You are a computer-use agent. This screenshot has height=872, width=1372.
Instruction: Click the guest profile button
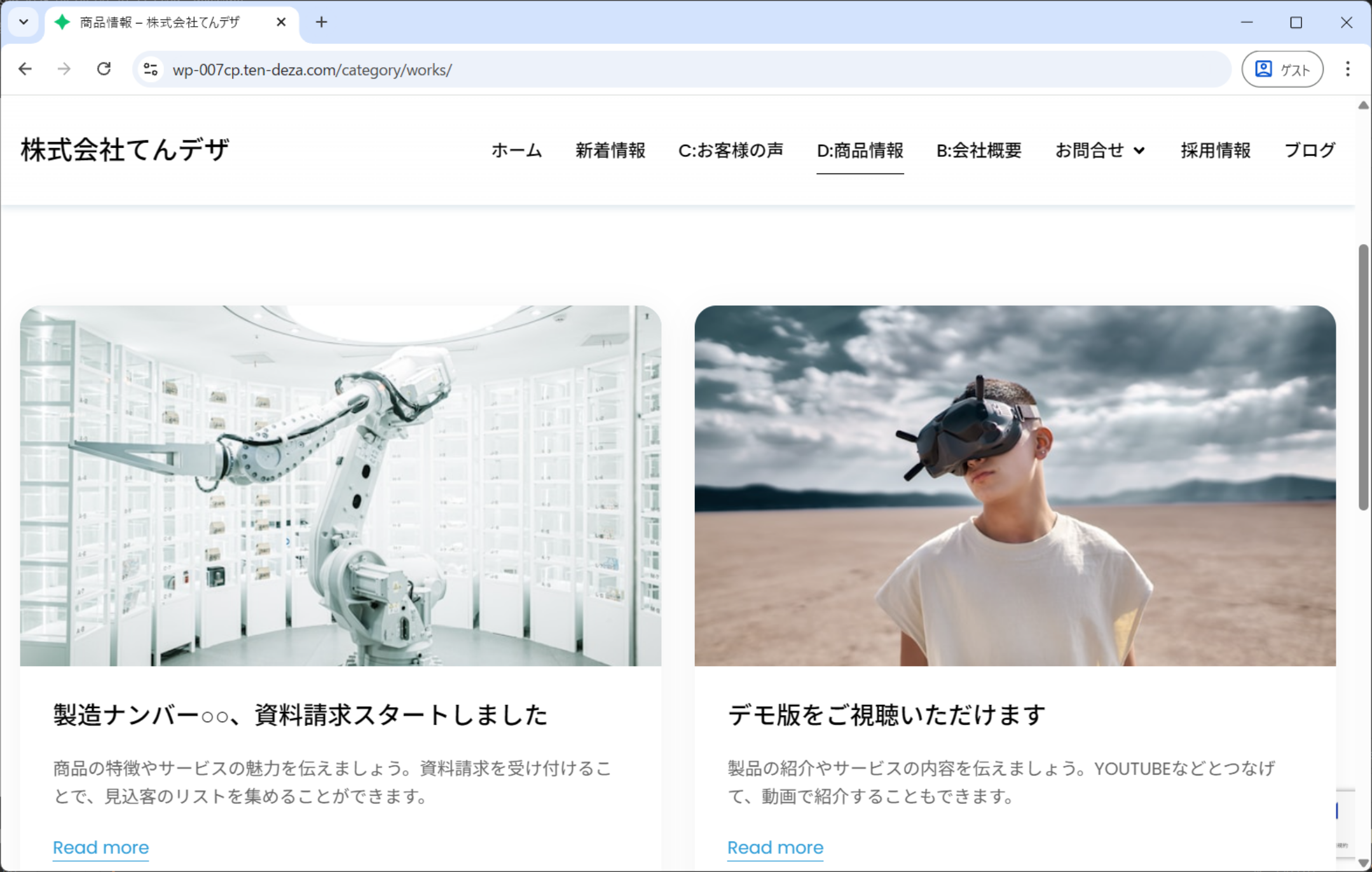(1282, 69)
